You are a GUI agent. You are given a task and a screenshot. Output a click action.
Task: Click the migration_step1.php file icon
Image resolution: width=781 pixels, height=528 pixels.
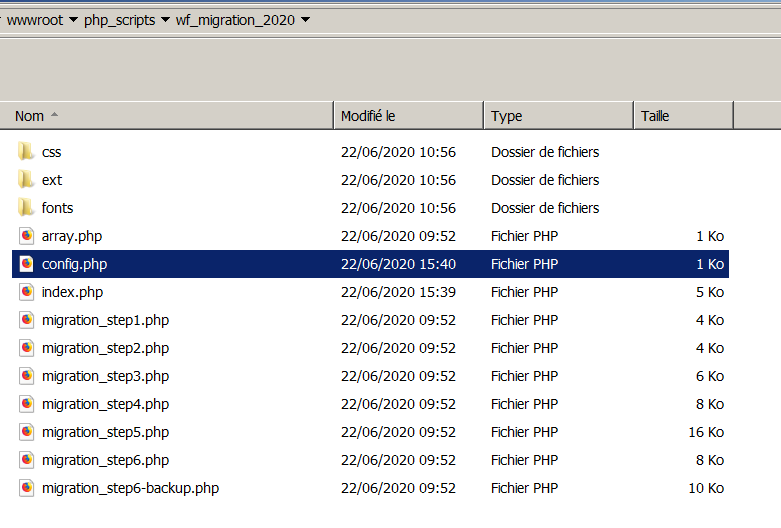[26, 320]
